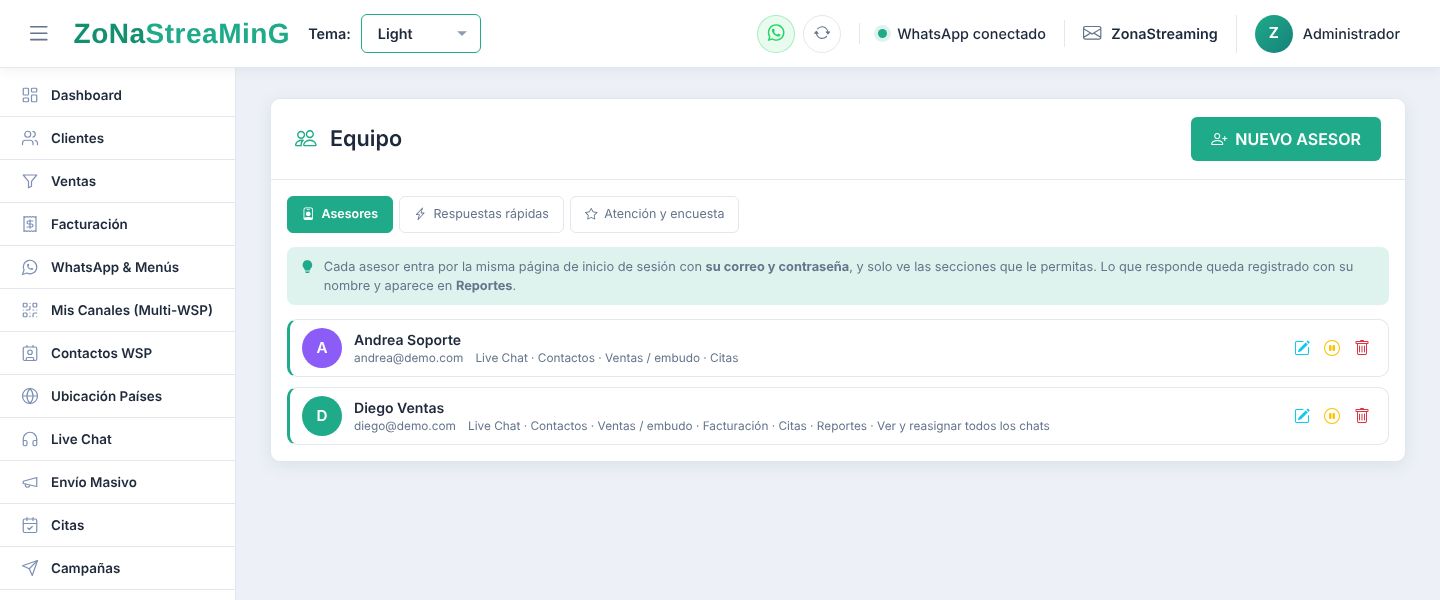Open WhatsApp & Menús in sidebar

[x=117, y=267]
